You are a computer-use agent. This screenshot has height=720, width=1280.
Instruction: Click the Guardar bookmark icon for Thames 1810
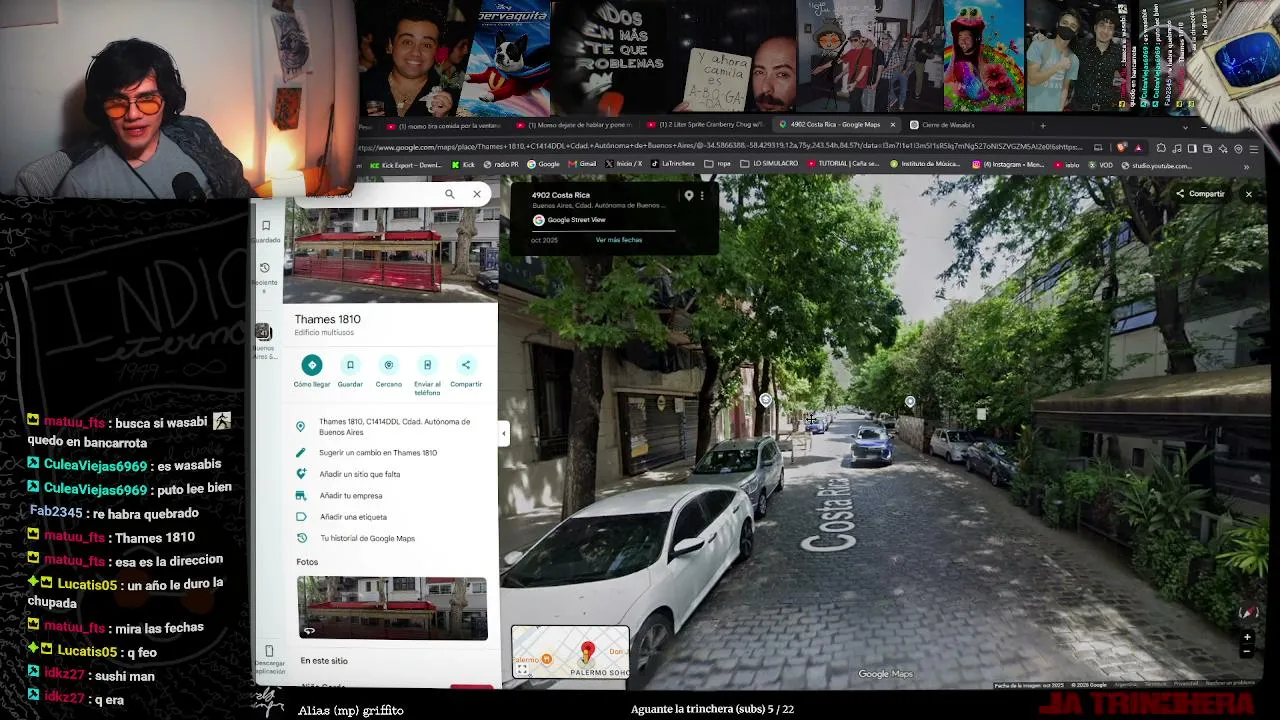[x=350, y=365]
